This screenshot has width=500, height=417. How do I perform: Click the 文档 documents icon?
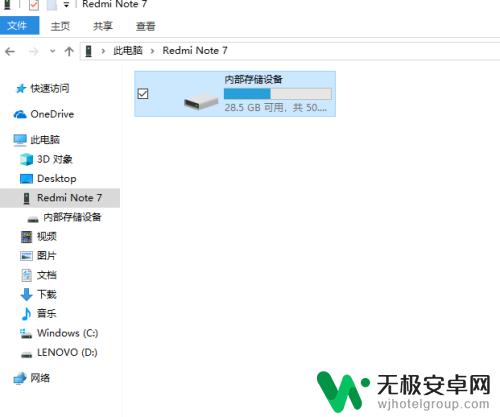[27, 275]
